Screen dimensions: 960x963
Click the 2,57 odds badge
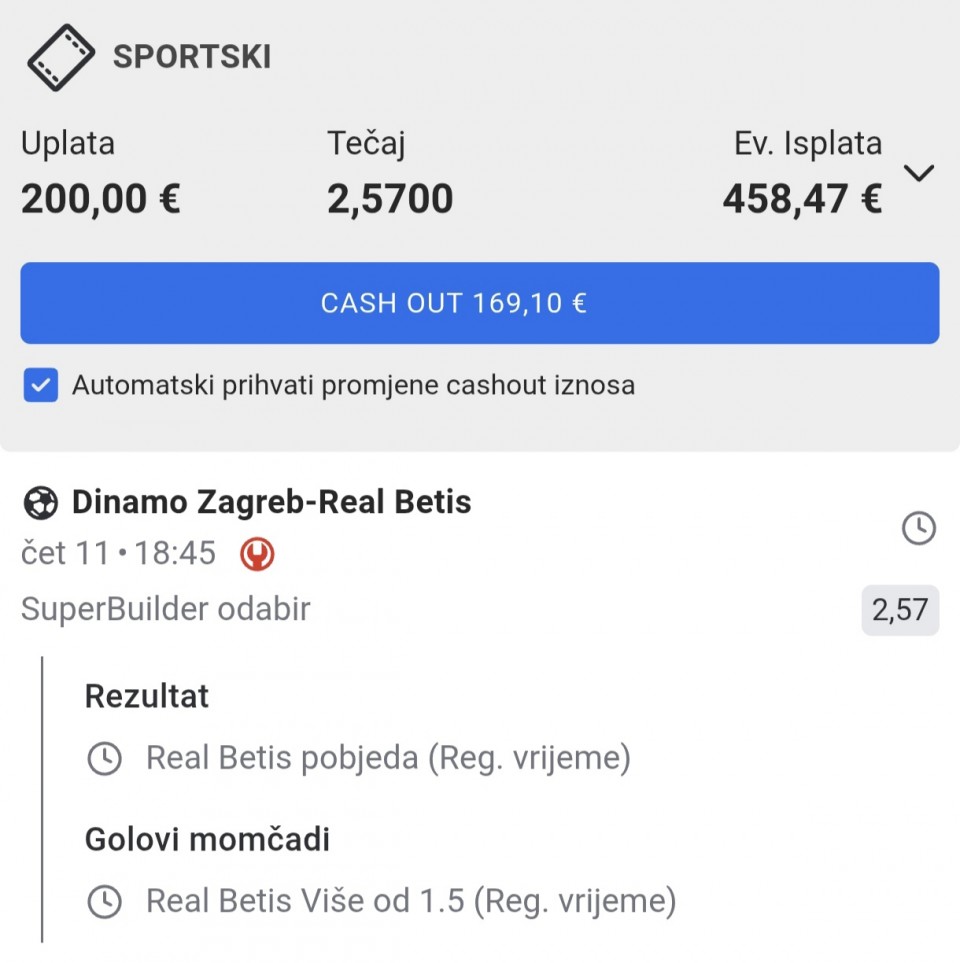(899, 610)
